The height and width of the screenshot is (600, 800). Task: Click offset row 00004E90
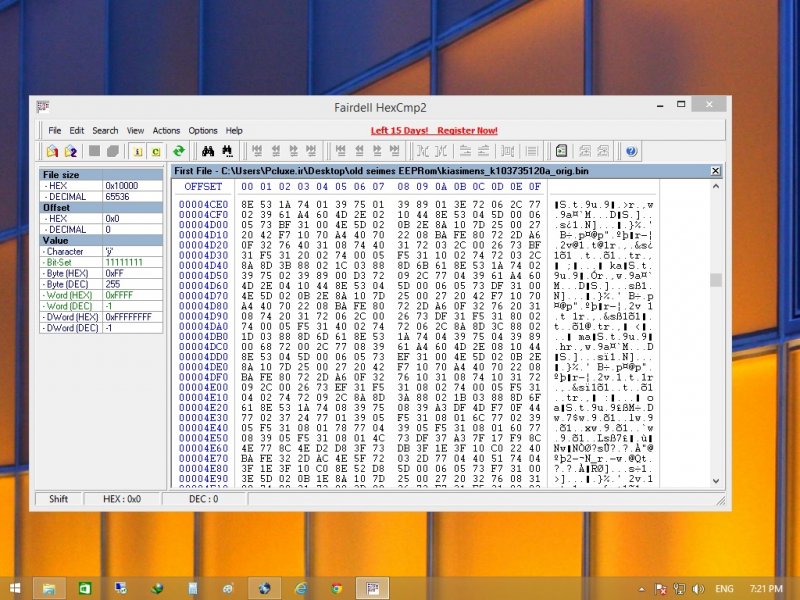[x=203, y=479]
